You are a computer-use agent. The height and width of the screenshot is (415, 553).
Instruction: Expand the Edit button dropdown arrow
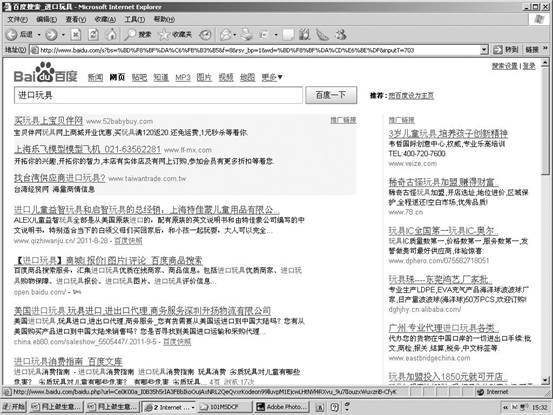pyautogui.click(x=276, y=35)
